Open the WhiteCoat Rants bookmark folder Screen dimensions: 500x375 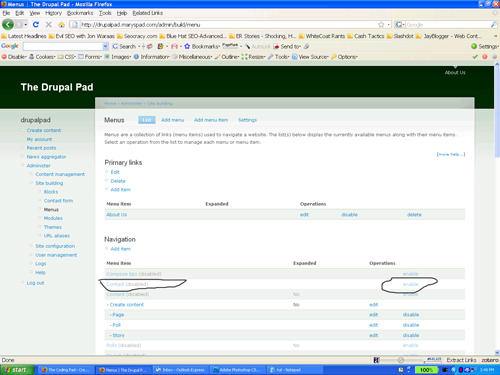tap(322, 36)
